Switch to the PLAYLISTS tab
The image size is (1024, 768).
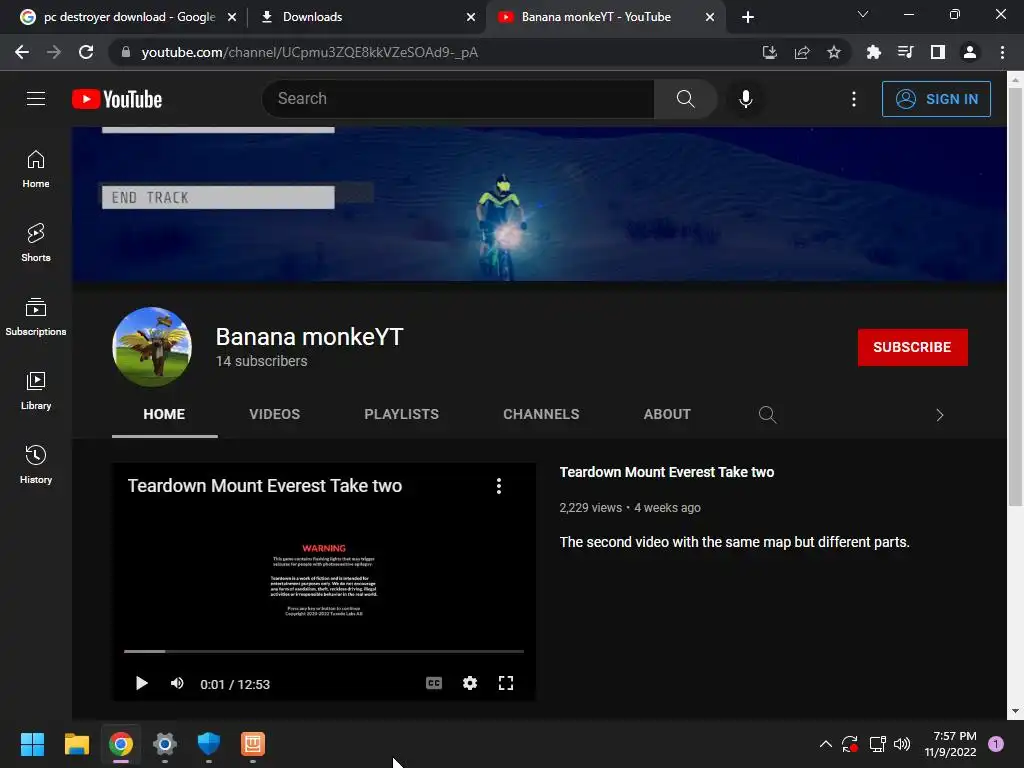coord(401,414)
